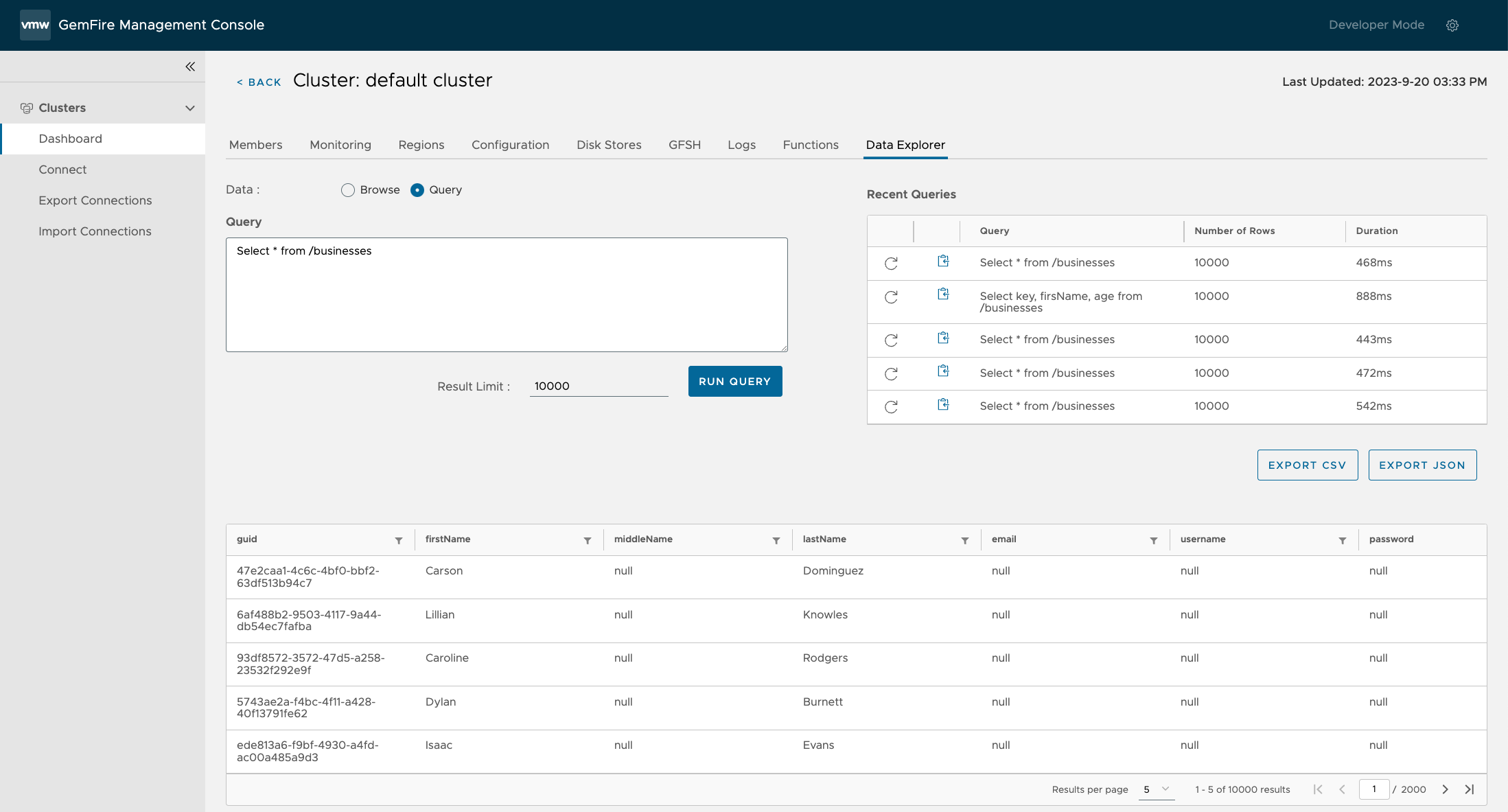Rerun the 468ms recent query
This screenshot has height=812, width=1508.
click(x=891, y=264)
